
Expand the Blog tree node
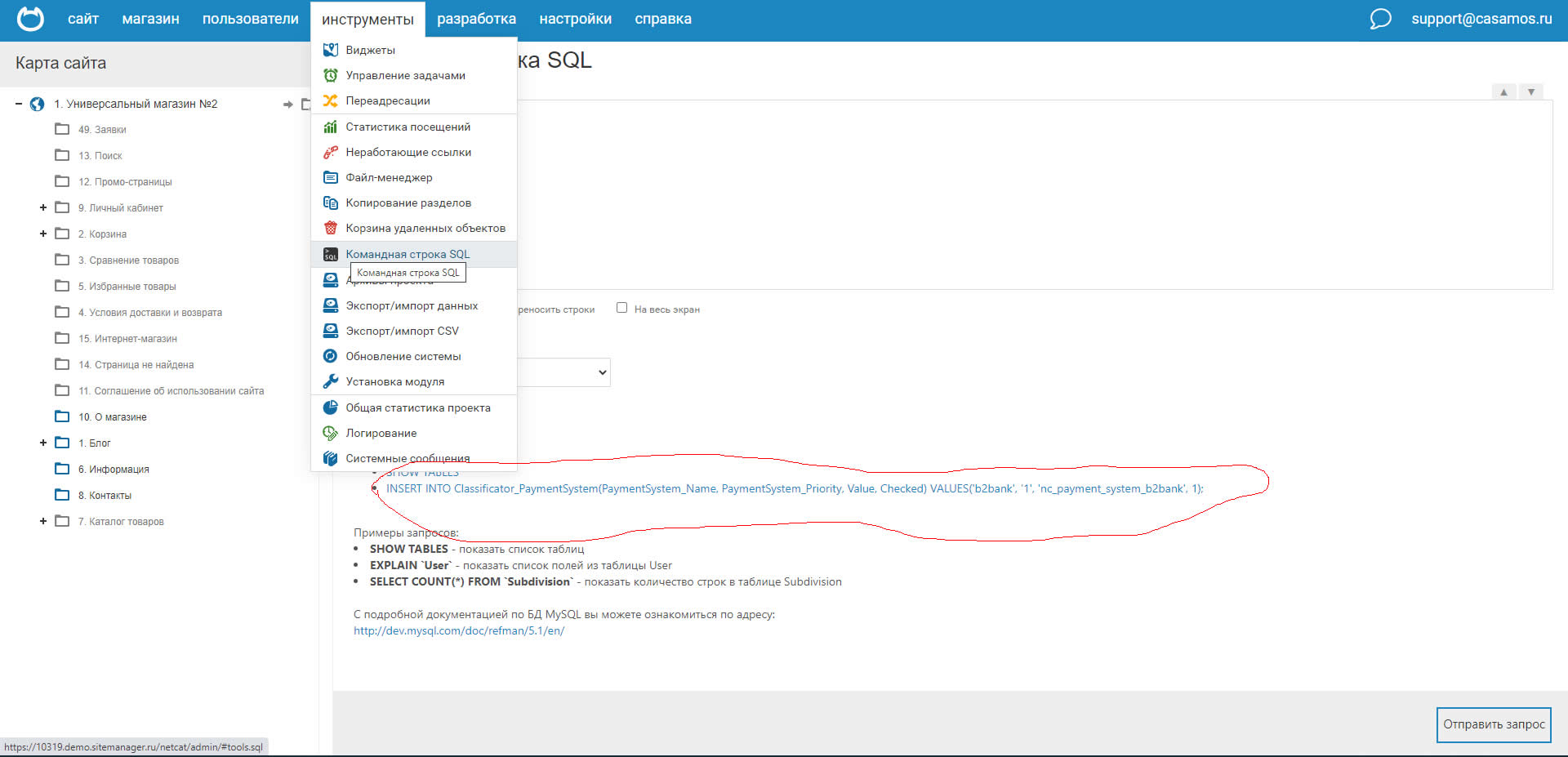coord(43,443)
